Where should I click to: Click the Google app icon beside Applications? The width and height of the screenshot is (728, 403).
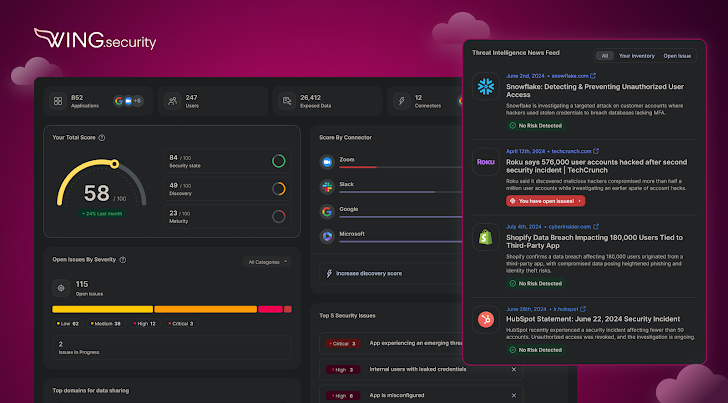(x=119, y=101)
